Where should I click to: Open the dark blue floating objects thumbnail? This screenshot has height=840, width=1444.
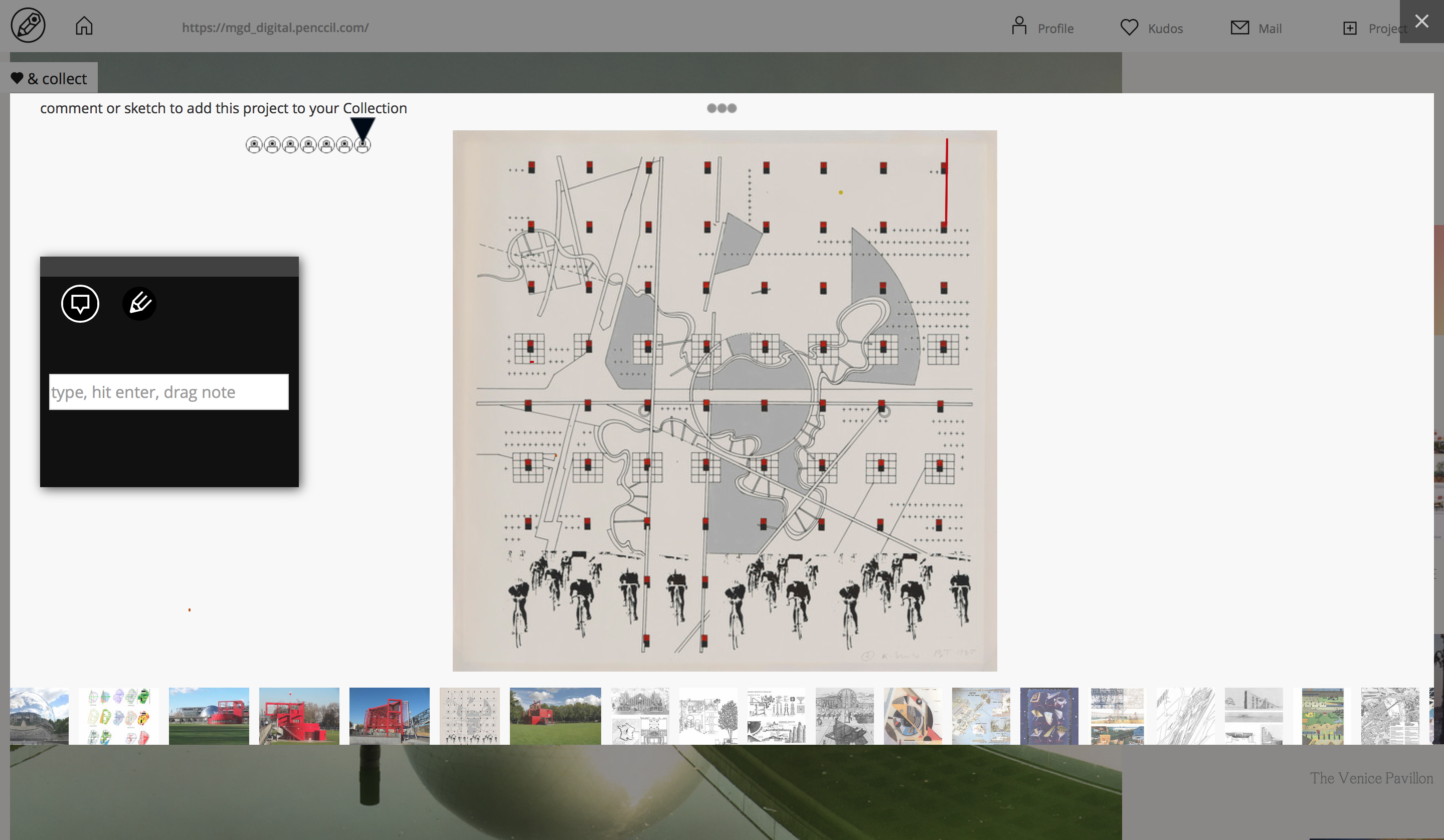(1049, 716)
